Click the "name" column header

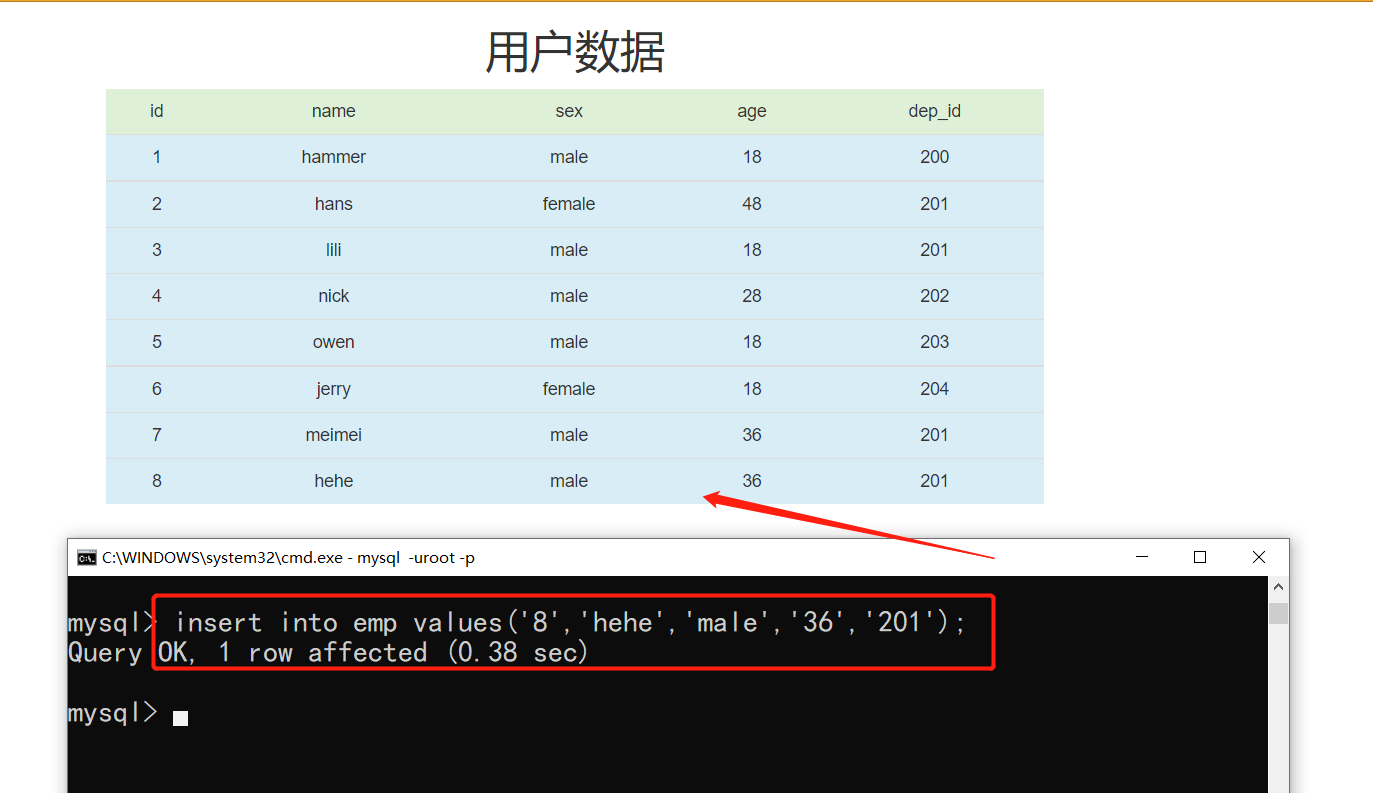tap(334, 111)
